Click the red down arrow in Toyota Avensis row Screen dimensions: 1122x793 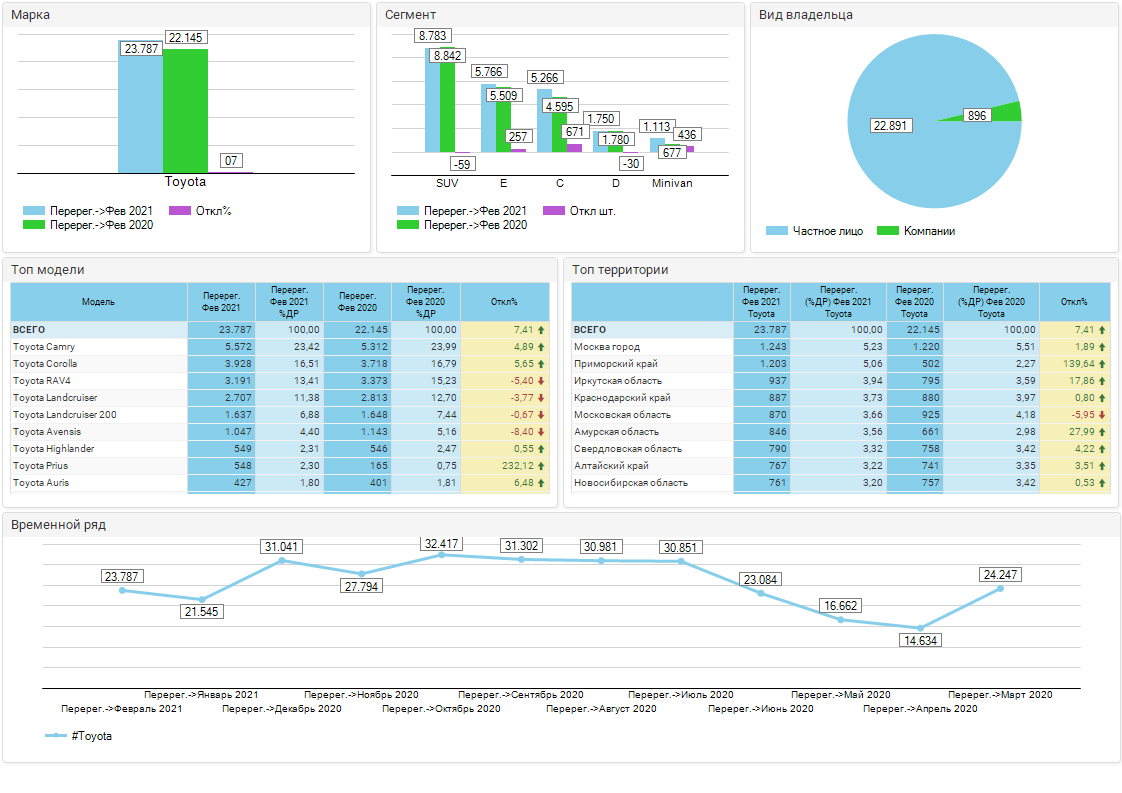(541, 432)
